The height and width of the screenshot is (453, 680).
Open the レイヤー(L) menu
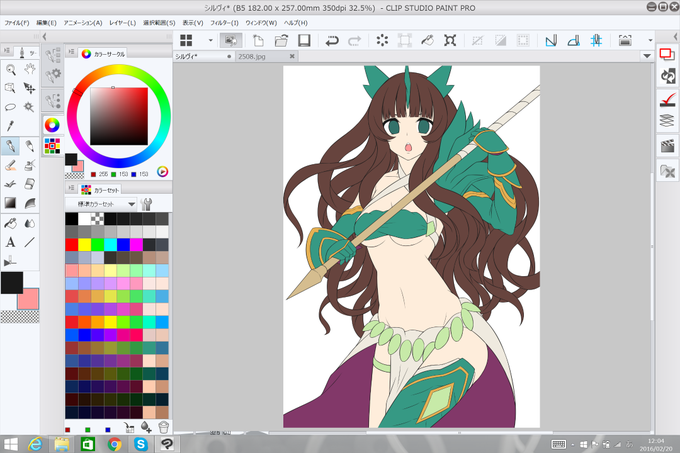122,23
